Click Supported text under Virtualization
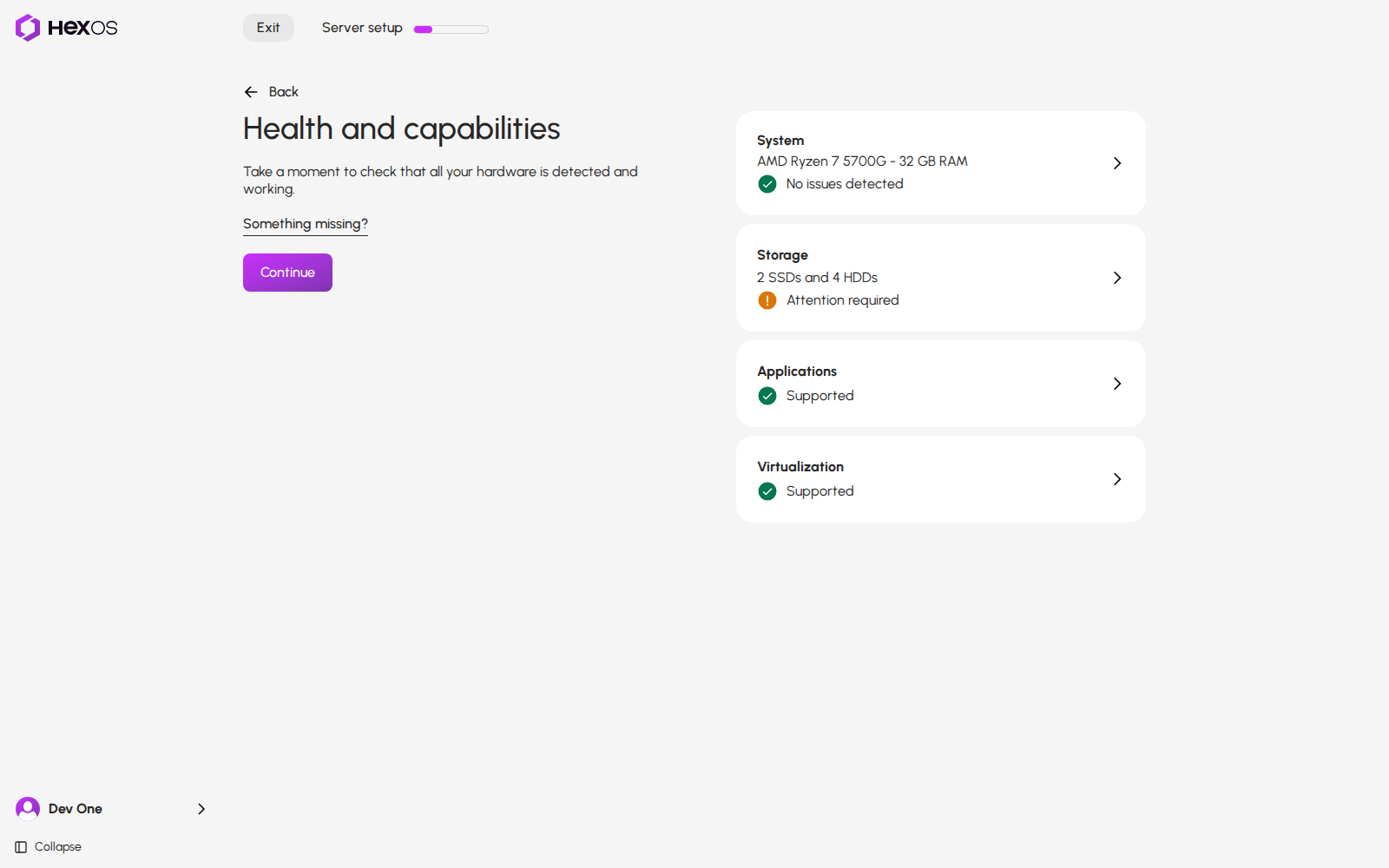Image resolution: width=1389 pixels, height=868 pixels. (820, 491)
